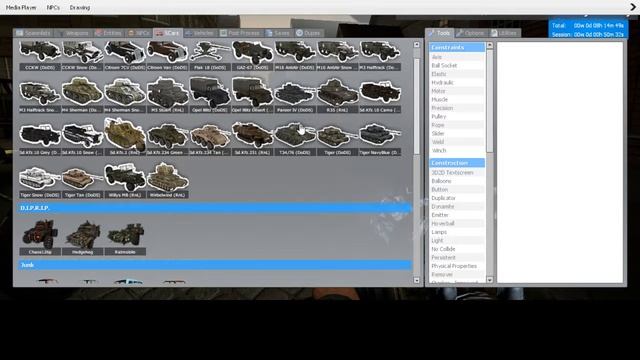This screenshot has height=360, width=640.
Task: Open the NPCs top menu
Action: (x=53, y=7)
